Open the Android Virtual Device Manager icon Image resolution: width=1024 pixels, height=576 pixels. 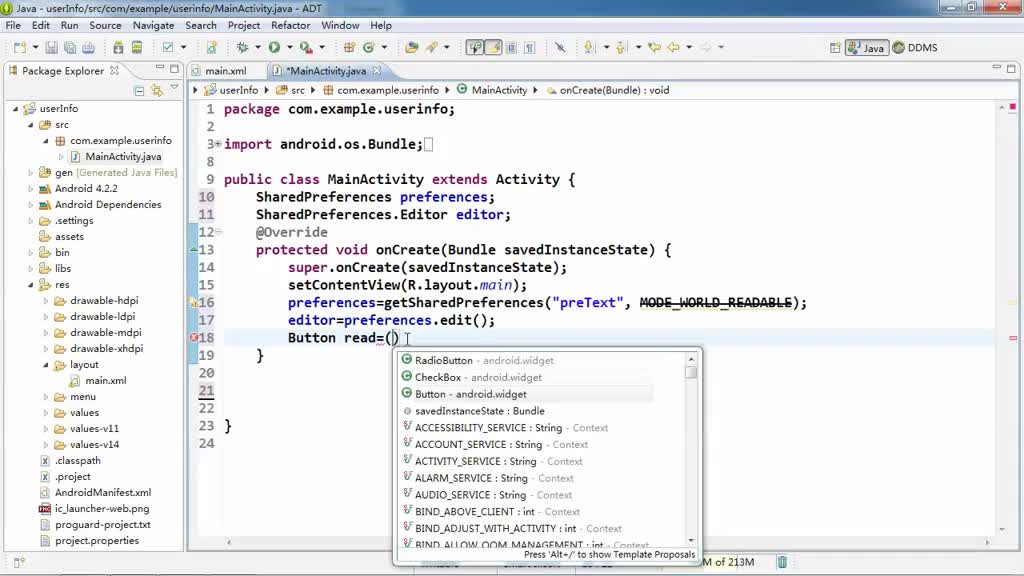137,48
